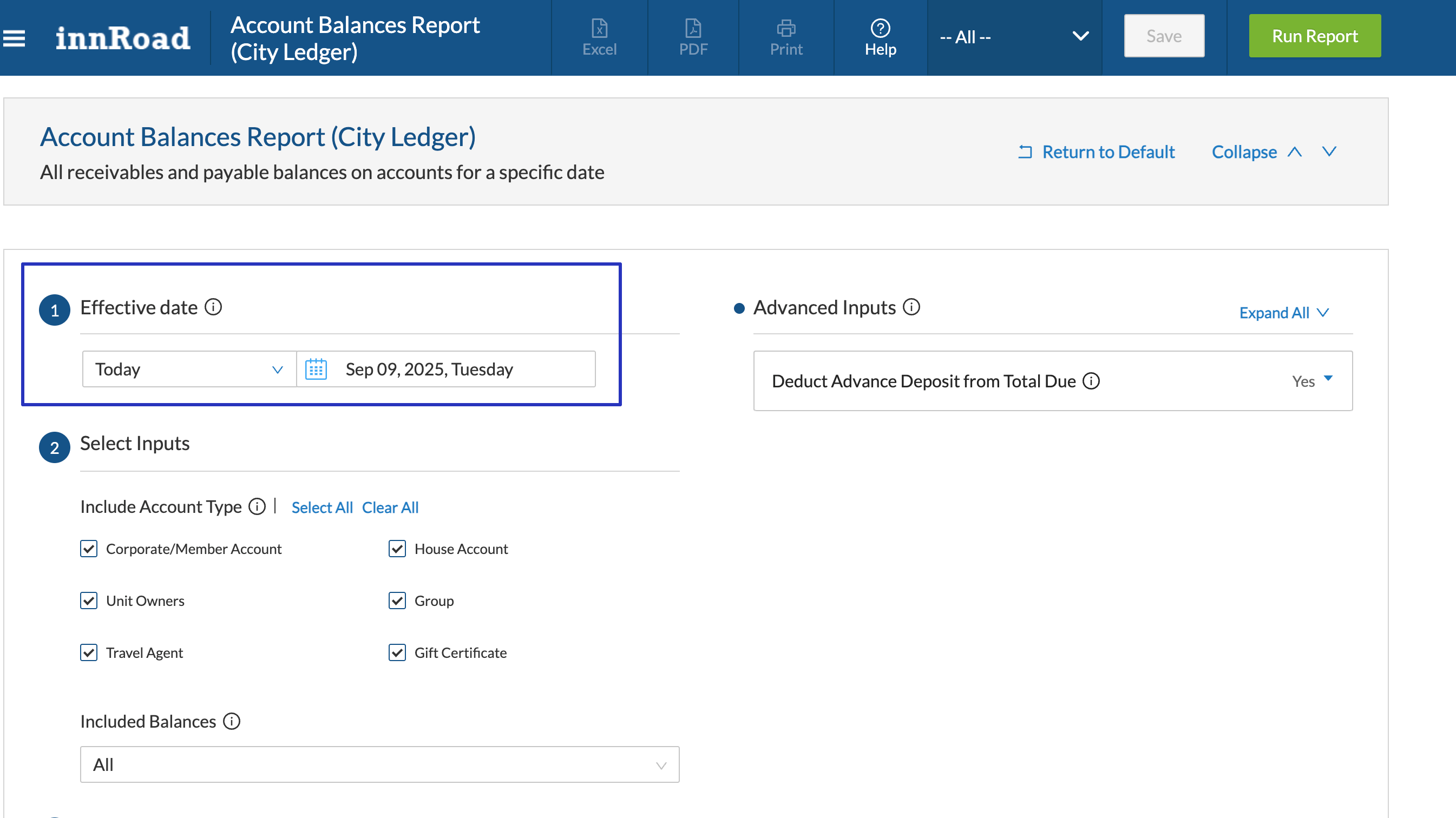Uncheck Corporate/Member Account checkbox

[x=89, y=549]
